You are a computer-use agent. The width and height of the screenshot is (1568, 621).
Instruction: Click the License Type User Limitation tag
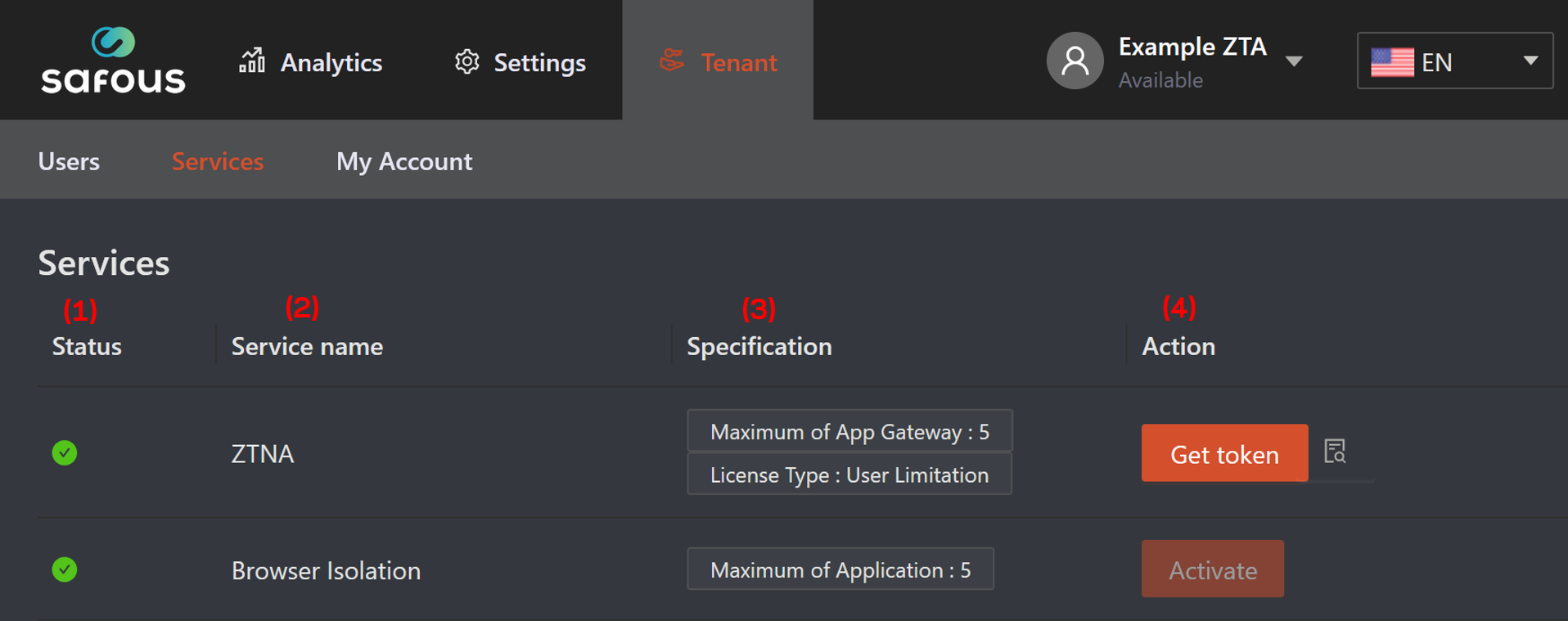click(849, 475)
